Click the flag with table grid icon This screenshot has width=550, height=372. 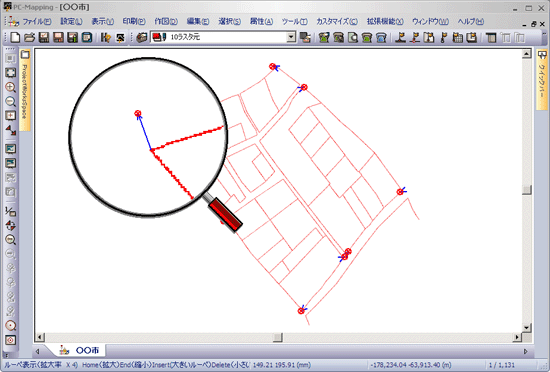457,37
